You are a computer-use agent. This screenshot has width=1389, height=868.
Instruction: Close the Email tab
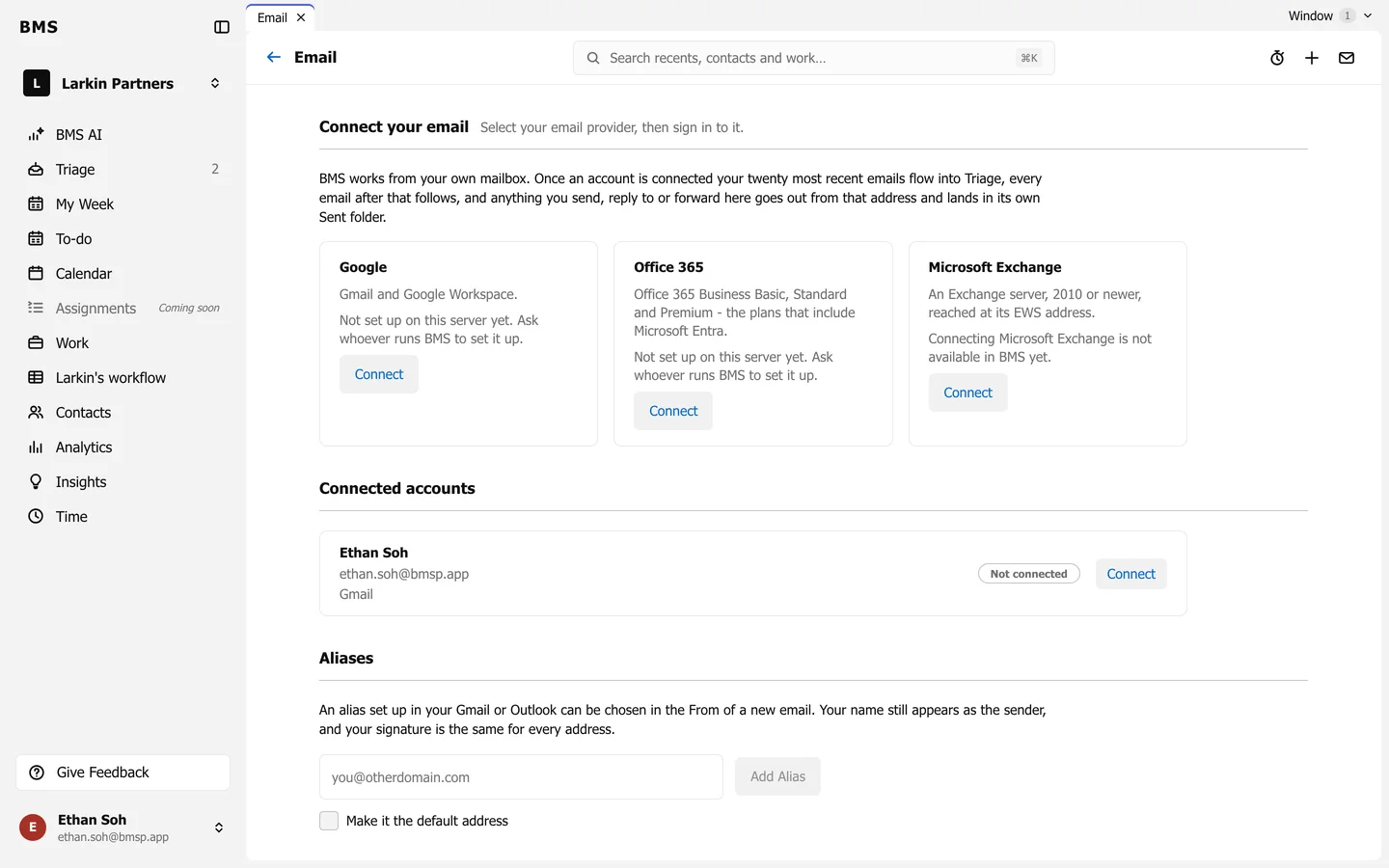point(301,17)
